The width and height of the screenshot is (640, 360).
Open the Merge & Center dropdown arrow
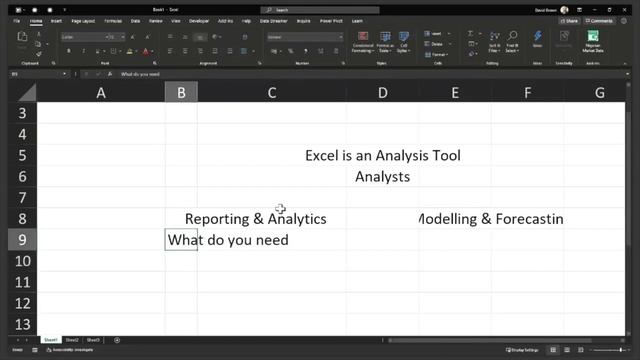click(x=253, y=51)
